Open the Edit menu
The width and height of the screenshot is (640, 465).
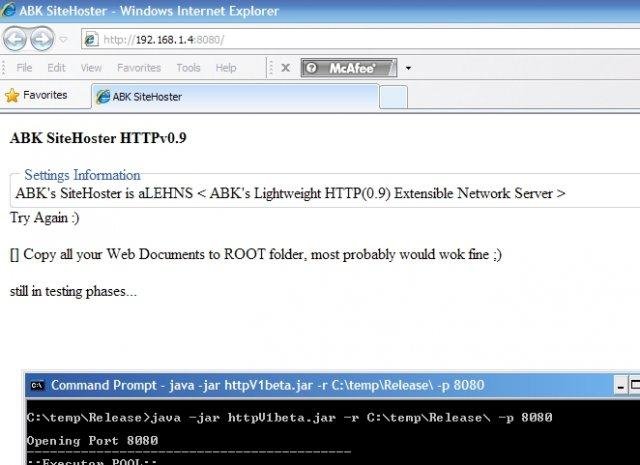pyautogui.click(x=56, y=67)
